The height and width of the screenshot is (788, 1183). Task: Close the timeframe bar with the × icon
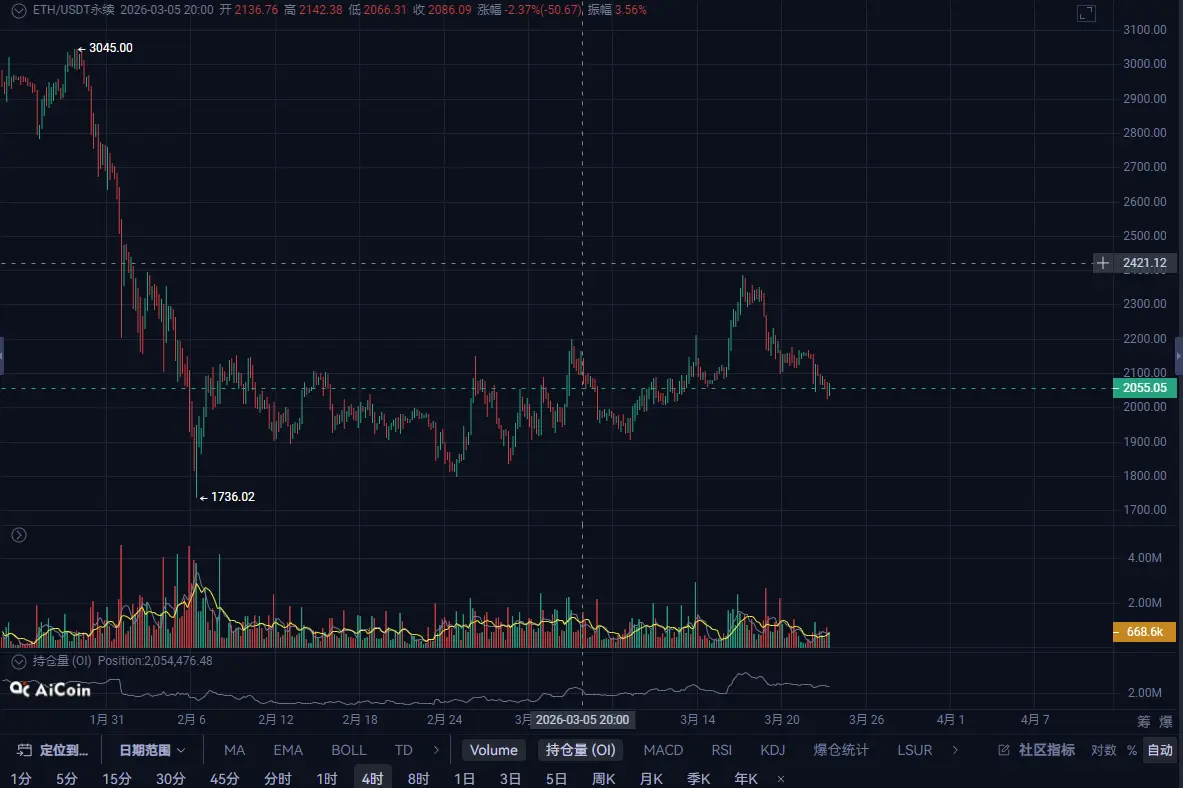pos(781,779)
